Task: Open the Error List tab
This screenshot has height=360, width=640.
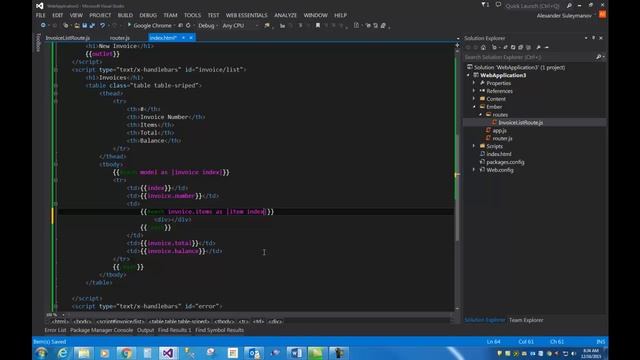Action: pyautogui.click(x=55, y=330)
